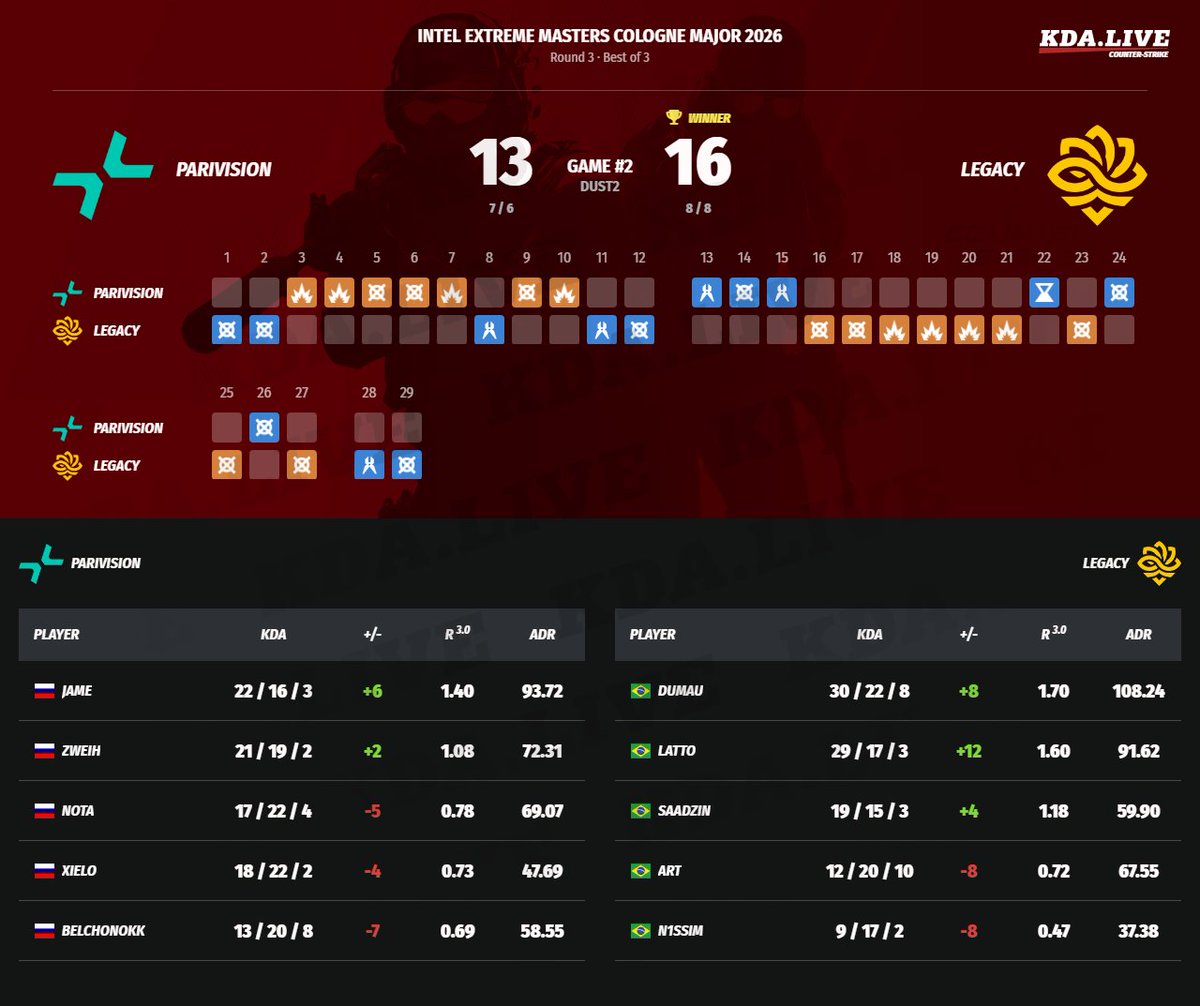Image resolution: width=1200 pixels, height=1006 pixels.
Task: Click the DUST2 map name
Action: (x=600, y=186)
